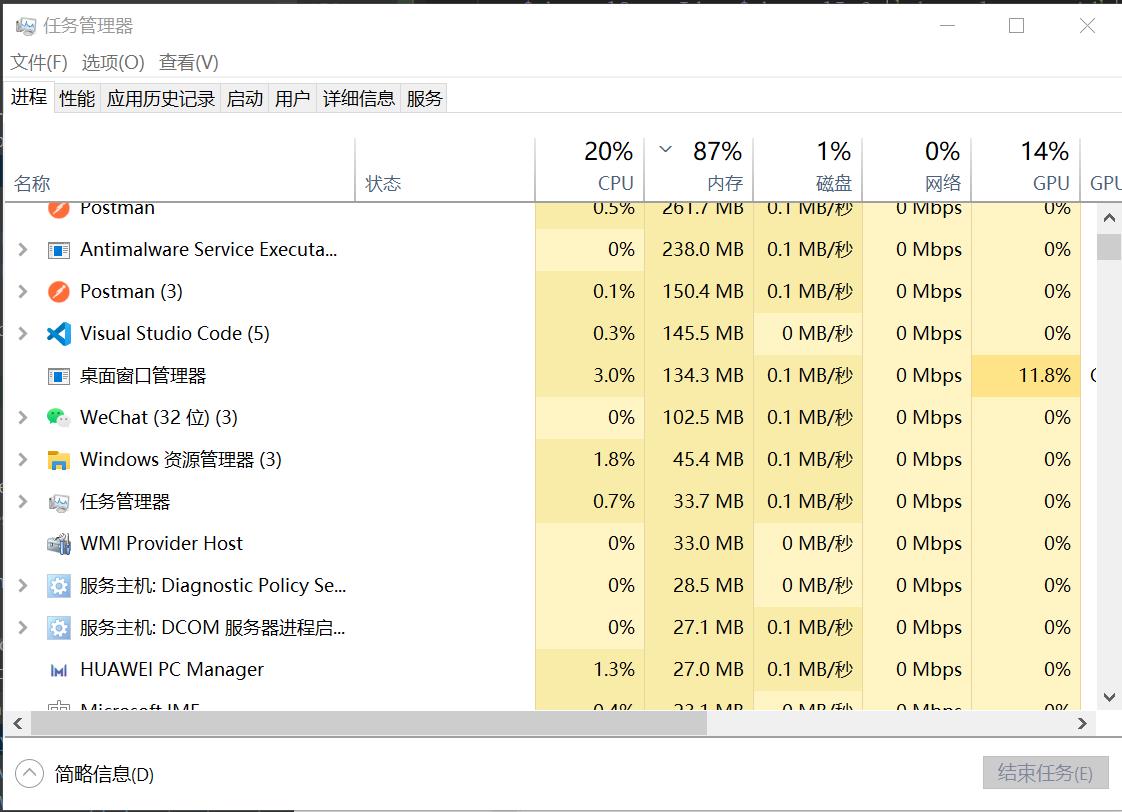Click the 结束任务 button
The height and width of the screenshot is (812, 1122).
click(x=1045, y=772)
